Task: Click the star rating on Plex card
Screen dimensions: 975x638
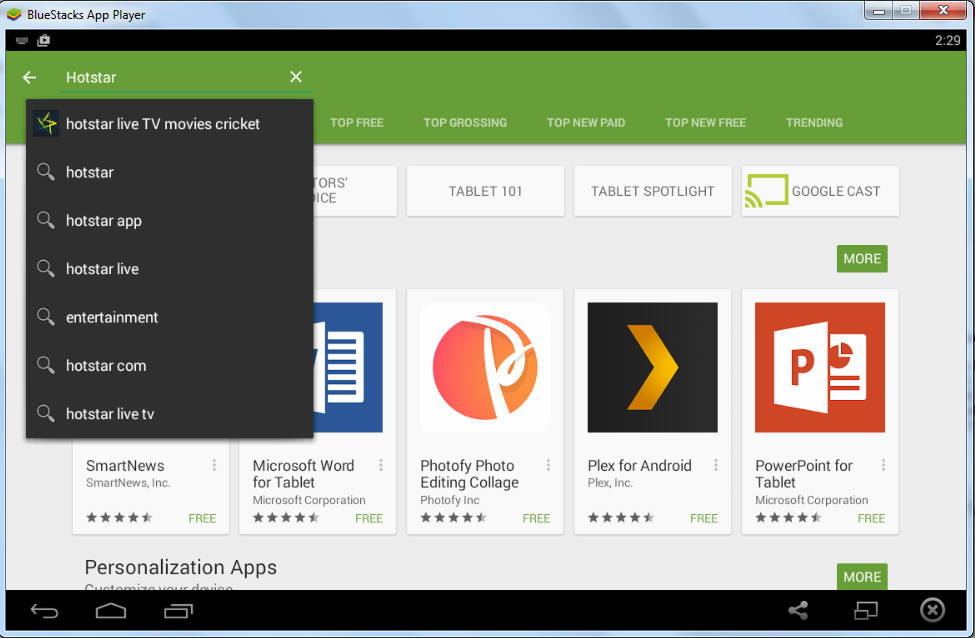Action: (621, 517)
